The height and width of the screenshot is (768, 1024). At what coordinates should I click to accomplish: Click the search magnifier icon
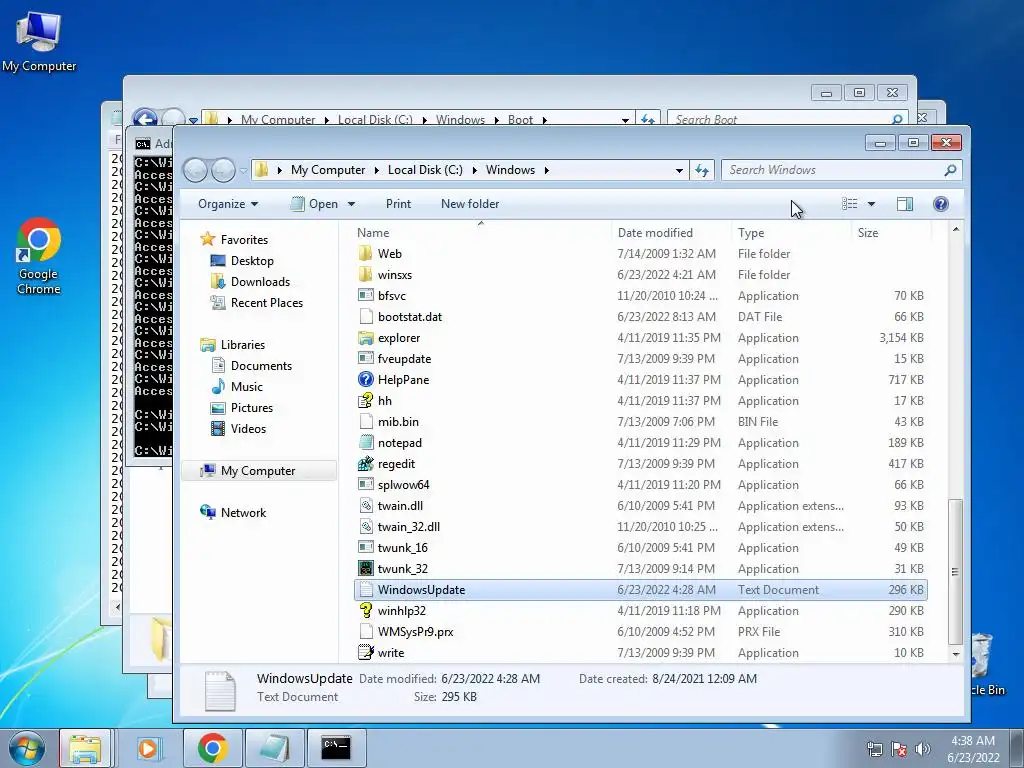950,170
